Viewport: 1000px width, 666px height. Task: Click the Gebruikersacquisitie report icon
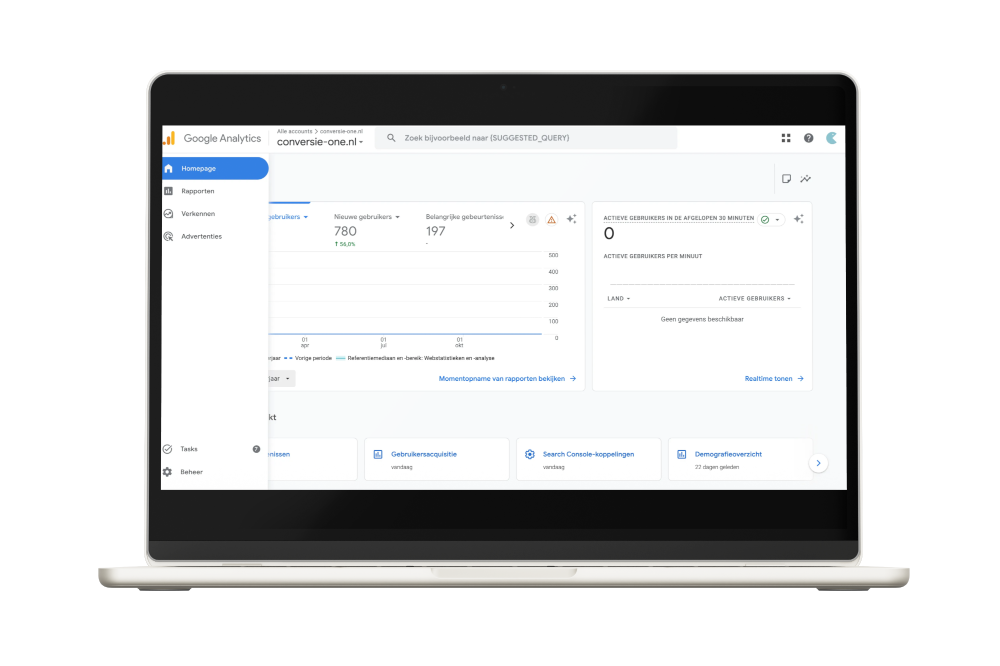(378, 454)
